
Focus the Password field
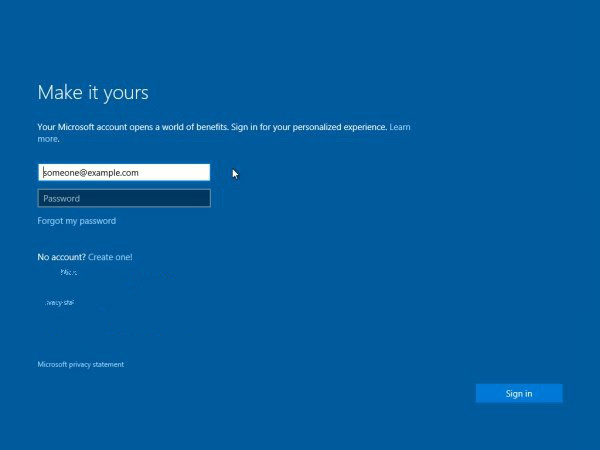tap(124, 198)
